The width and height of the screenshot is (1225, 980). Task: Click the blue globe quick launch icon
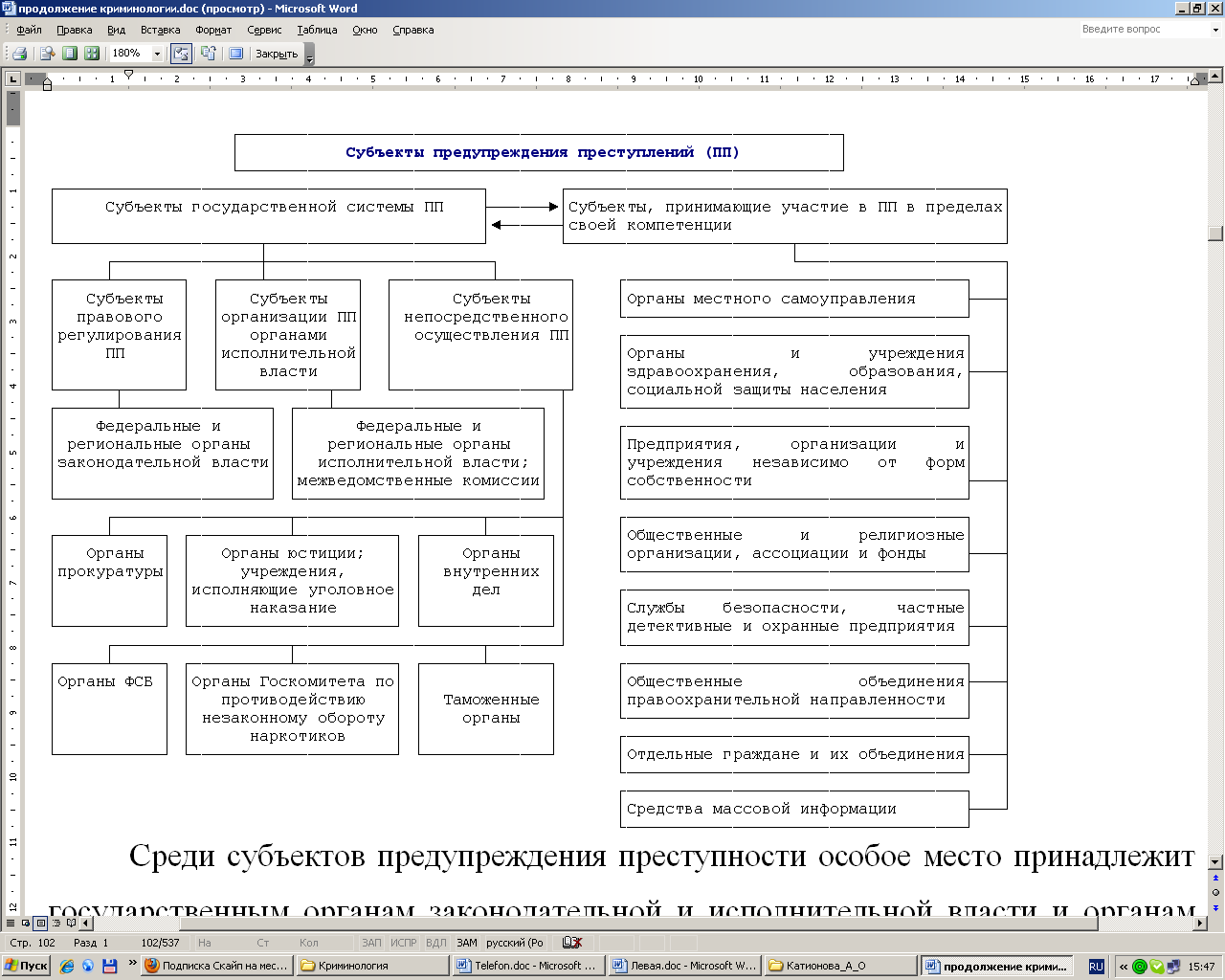[x=88, y=967]
